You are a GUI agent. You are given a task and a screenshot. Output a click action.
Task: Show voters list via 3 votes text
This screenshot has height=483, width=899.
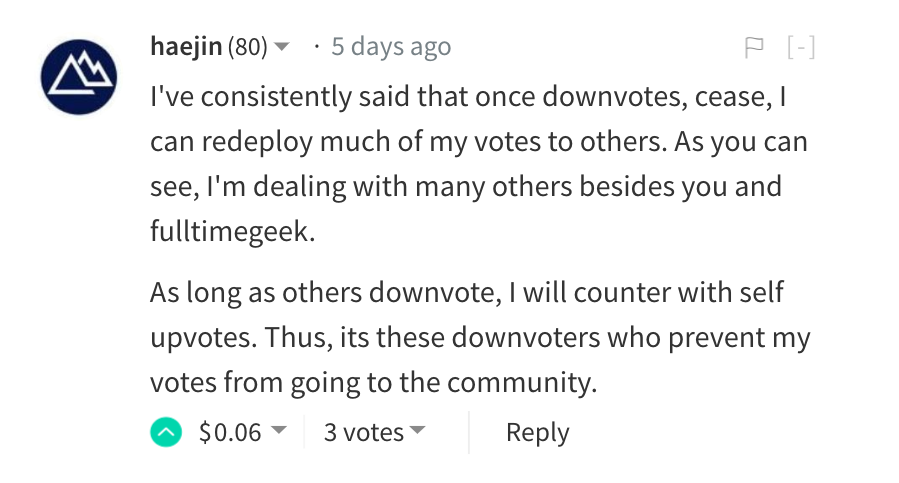click(363, 432)
